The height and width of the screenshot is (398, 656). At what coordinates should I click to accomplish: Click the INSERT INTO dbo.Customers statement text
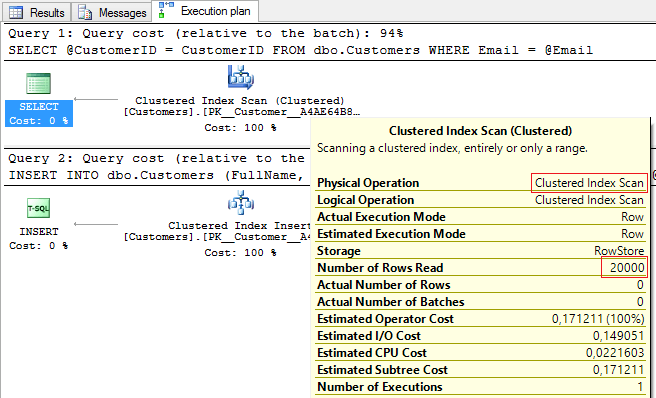point(156,175)
